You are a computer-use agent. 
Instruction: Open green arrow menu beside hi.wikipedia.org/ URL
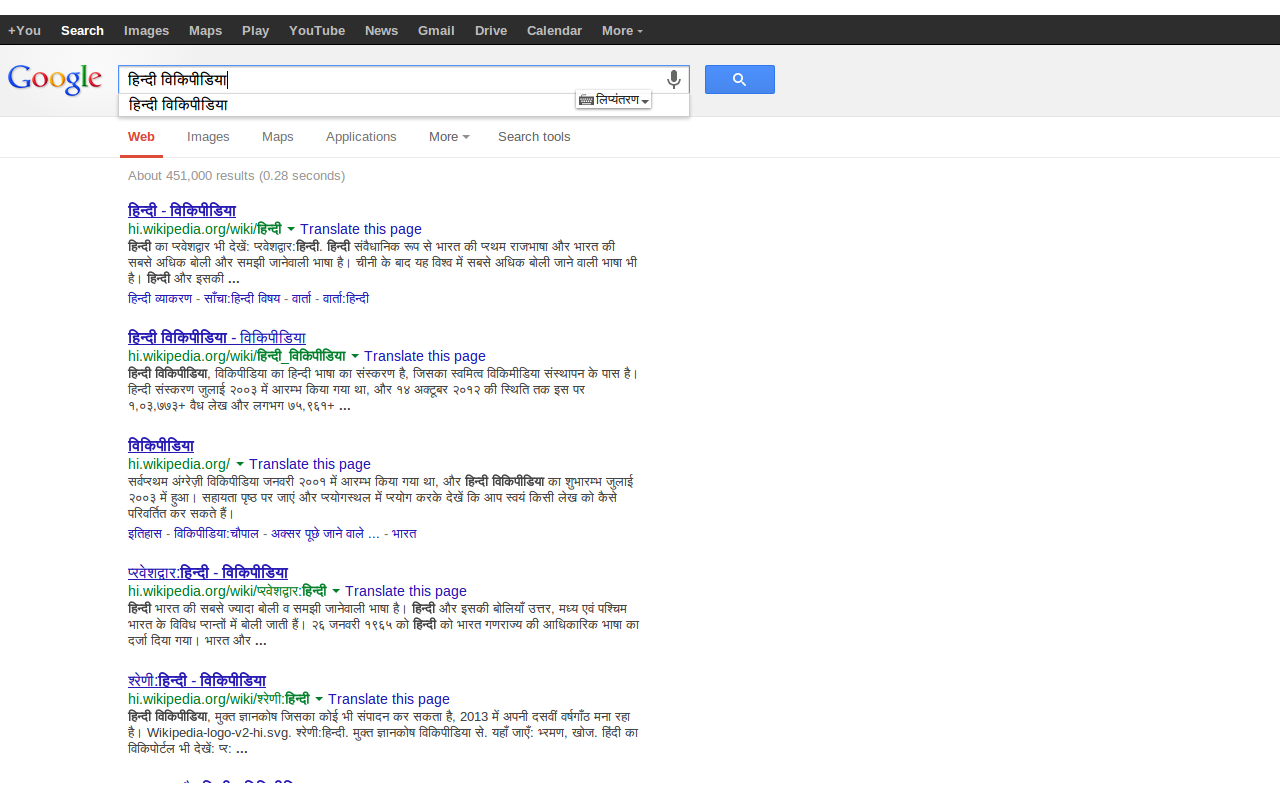pyautogui.click(x=240, y=464)
